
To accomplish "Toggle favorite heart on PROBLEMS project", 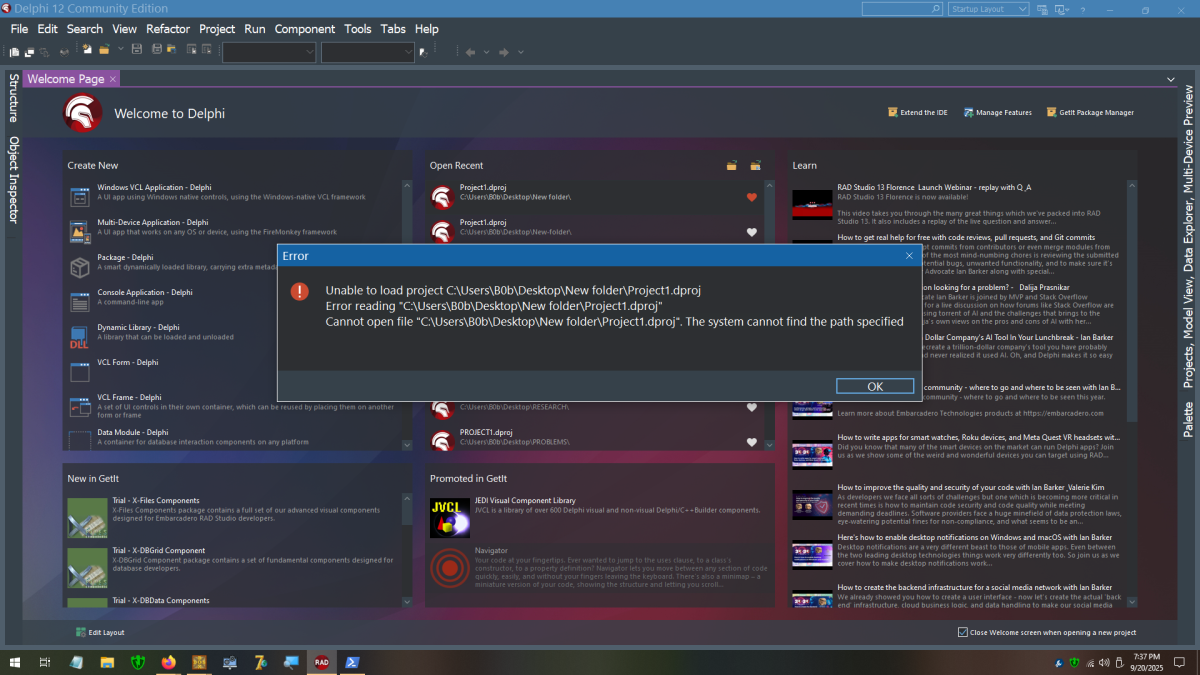I will point(752,441).
